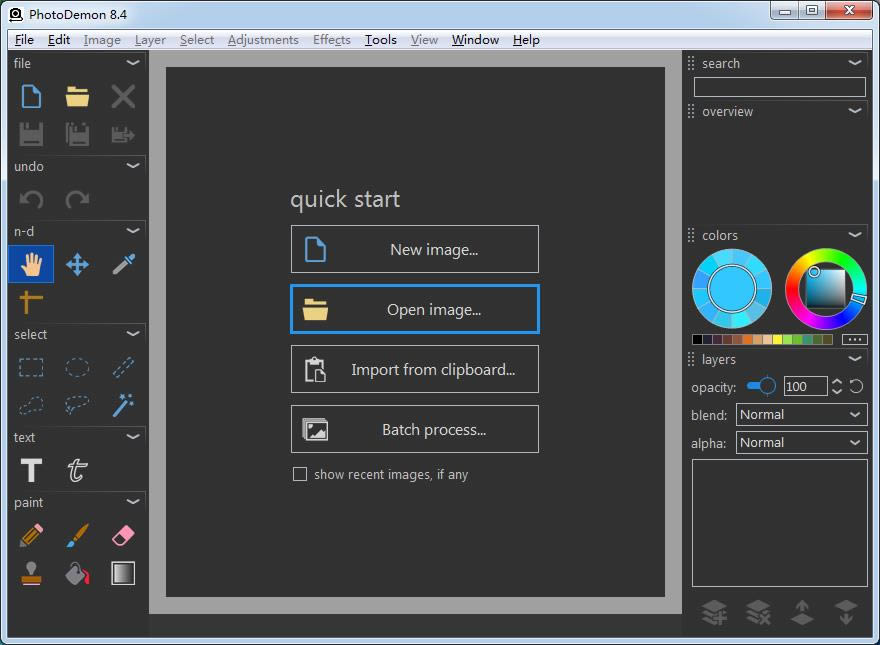The image size is (880, 645).
Task: Click the current color circle center
Action: [x=732, y=289]
